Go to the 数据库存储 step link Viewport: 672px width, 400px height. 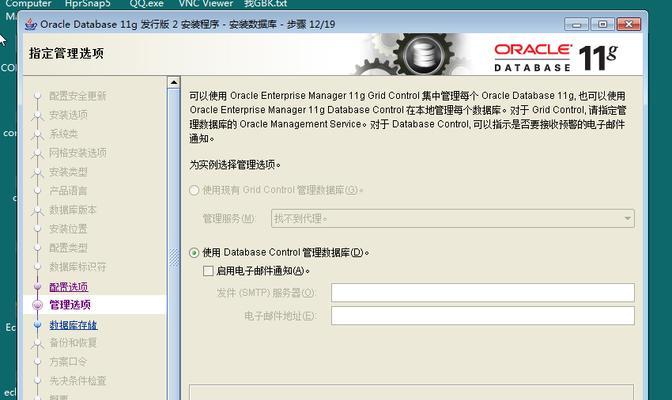click(73, 325)
